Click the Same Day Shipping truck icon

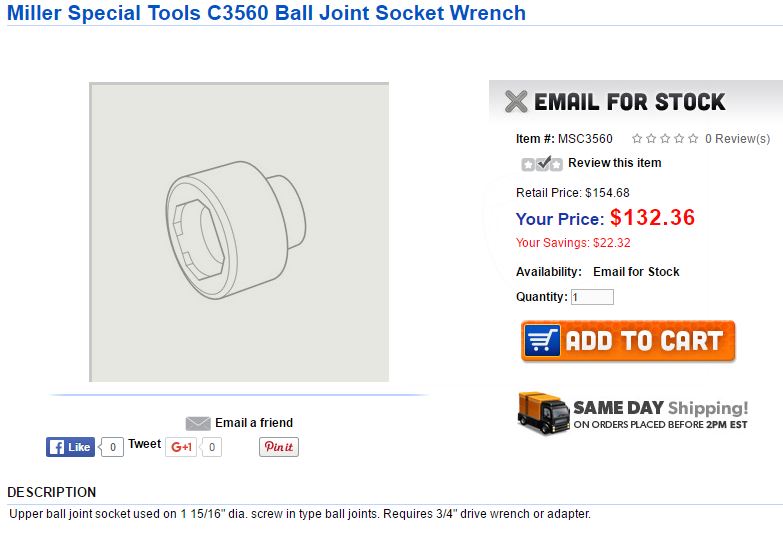tap(543, 412)
